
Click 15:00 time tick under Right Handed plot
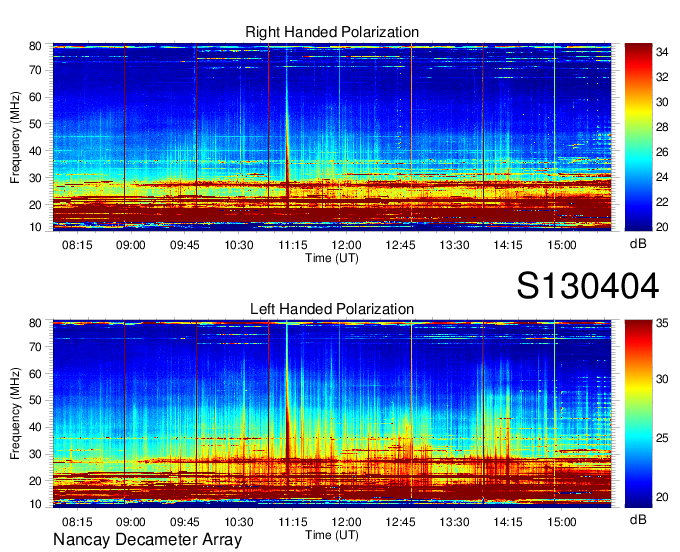click(562, 245)
